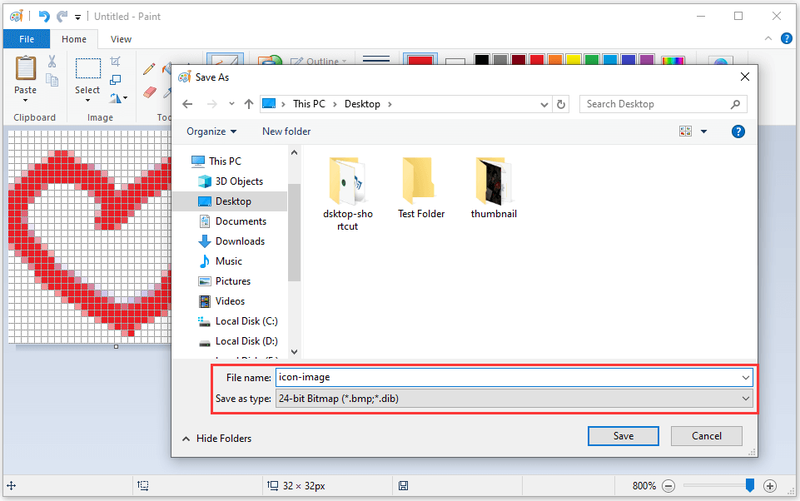Click This PC in address breadcrumb
This screenshot has width=800, height=501.
tap(309, 104)
